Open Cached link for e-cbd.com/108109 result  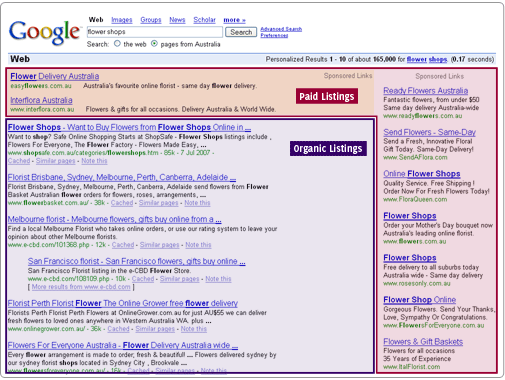coord(143,279)
